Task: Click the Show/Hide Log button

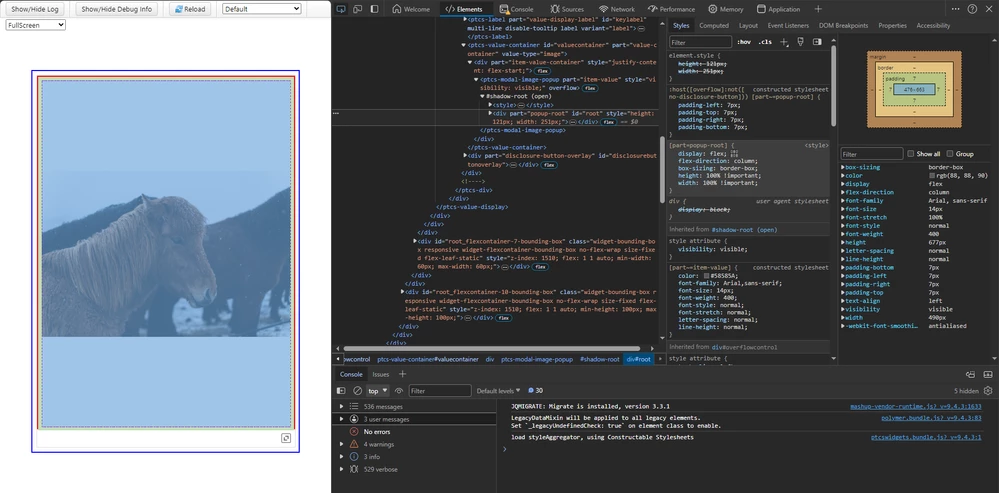Action: coord(35,9)
